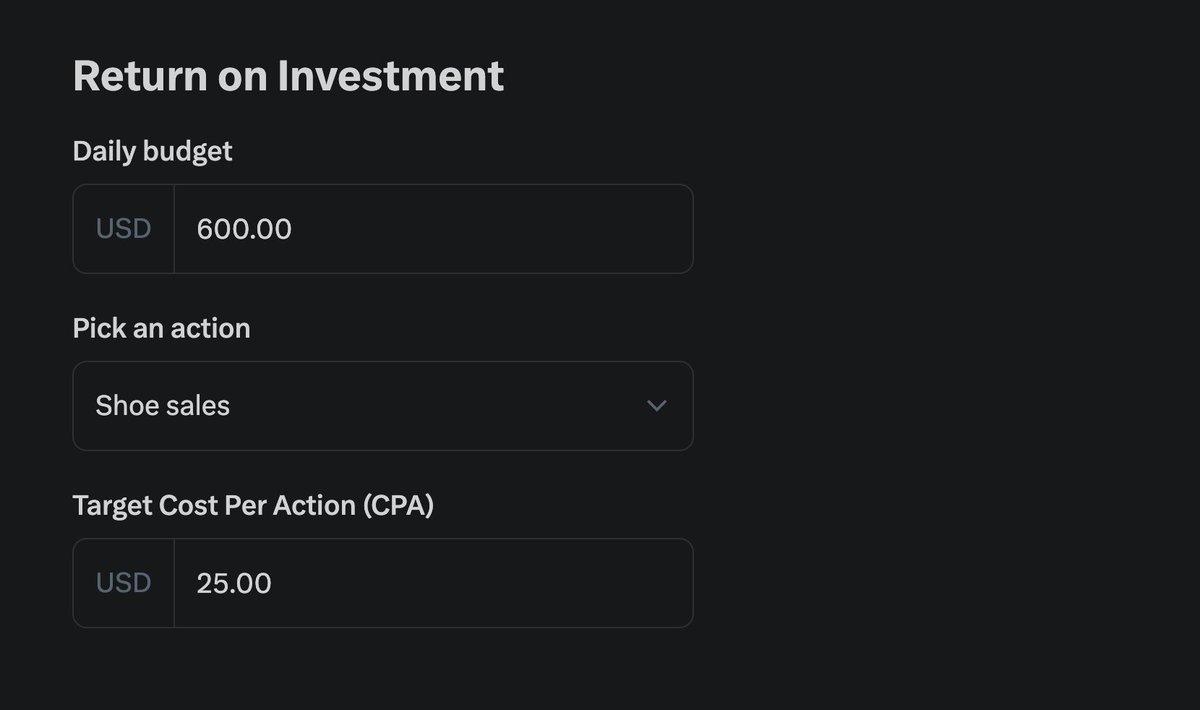
Task: Click the middle of the Shoe sales combo box
Action: coord(382,406)
